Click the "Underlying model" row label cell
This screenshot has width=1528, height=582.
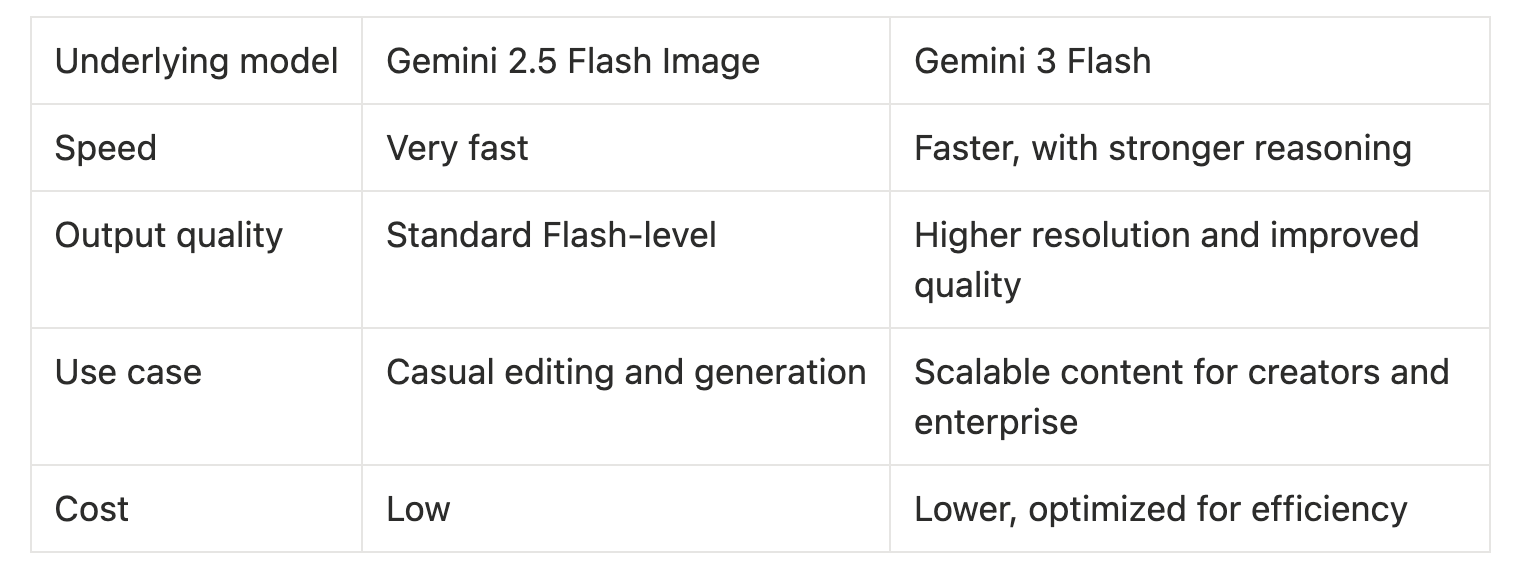pyautogui.click(x=196, y=61)
